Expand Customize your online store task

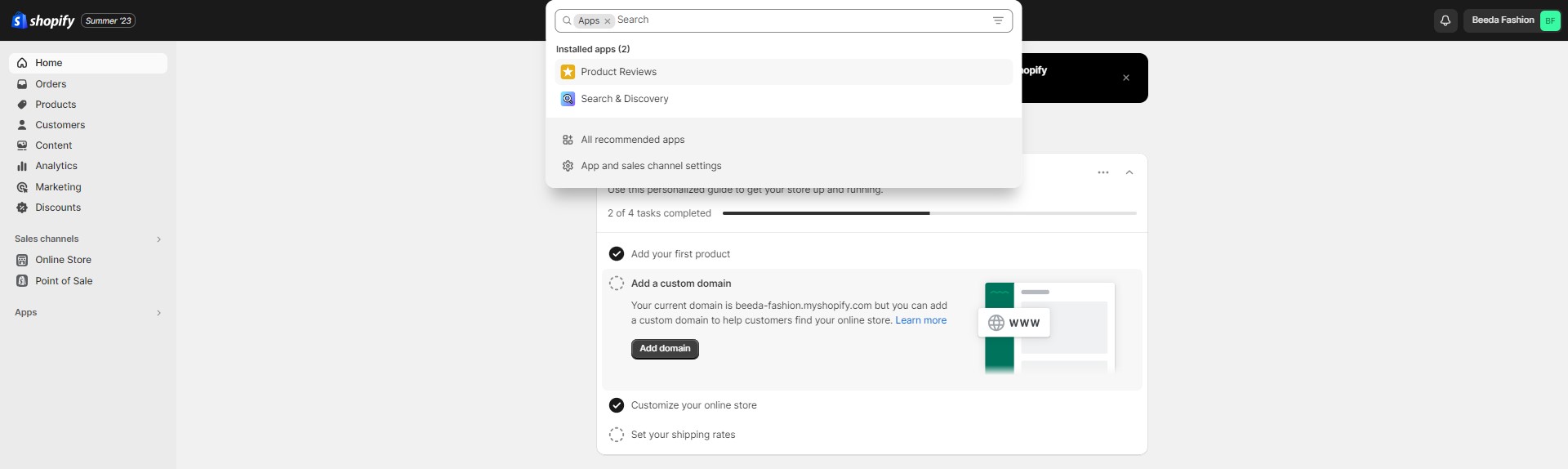pos(694,405)
